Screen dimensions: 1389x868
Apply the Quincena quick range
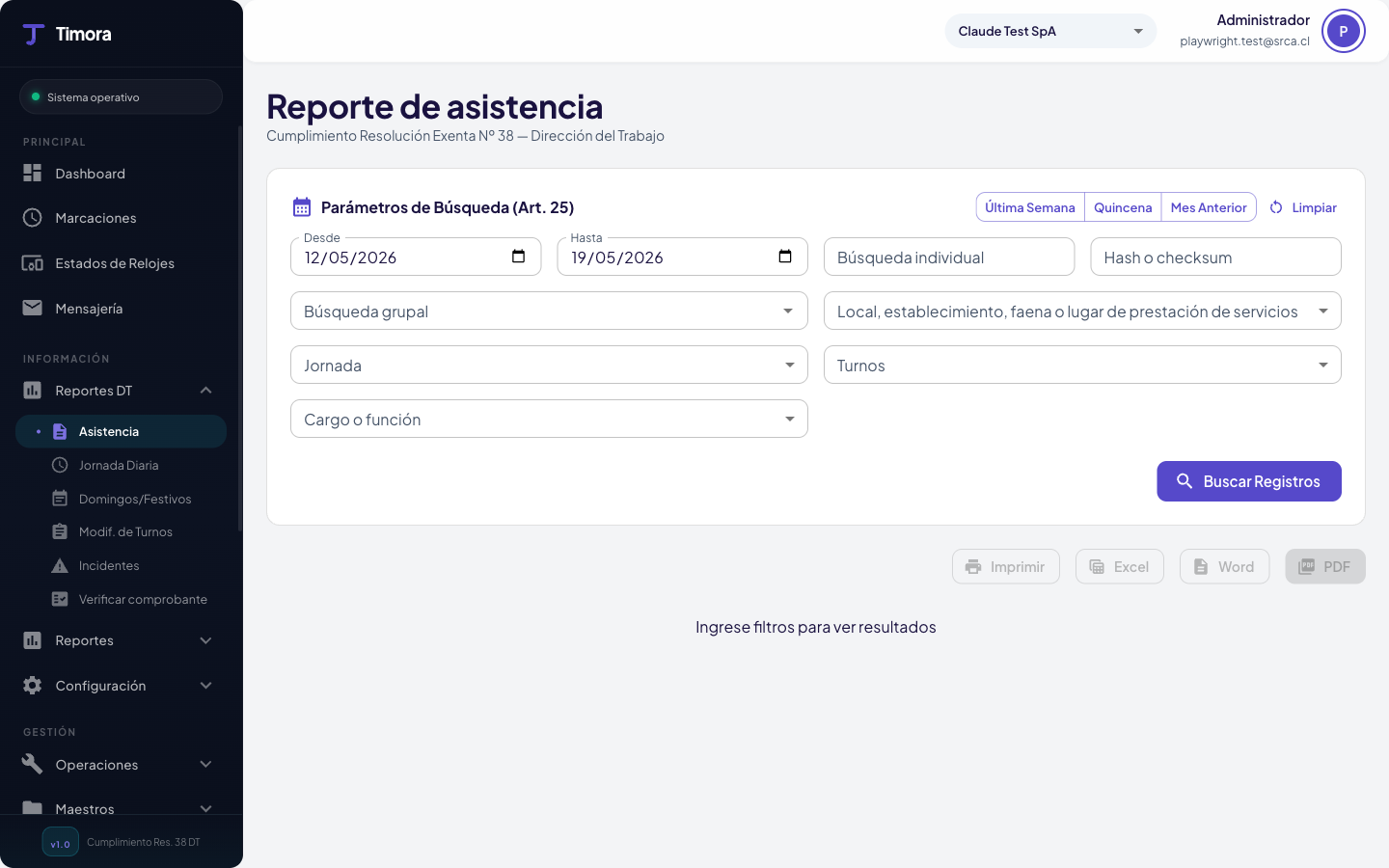tap(1123, 207)
